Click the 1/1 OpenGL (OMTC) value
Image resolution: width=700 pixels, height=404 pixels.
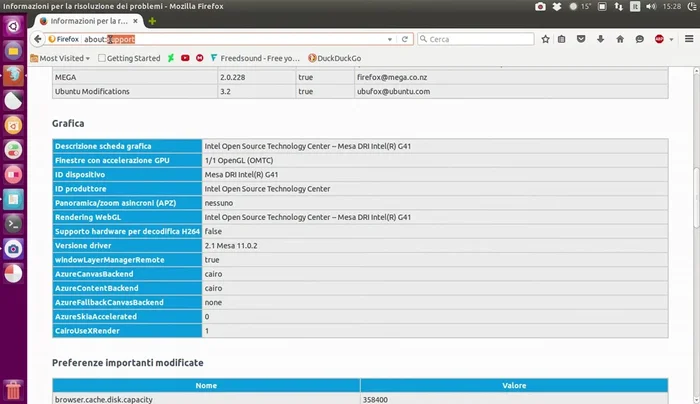pos(239,160)
